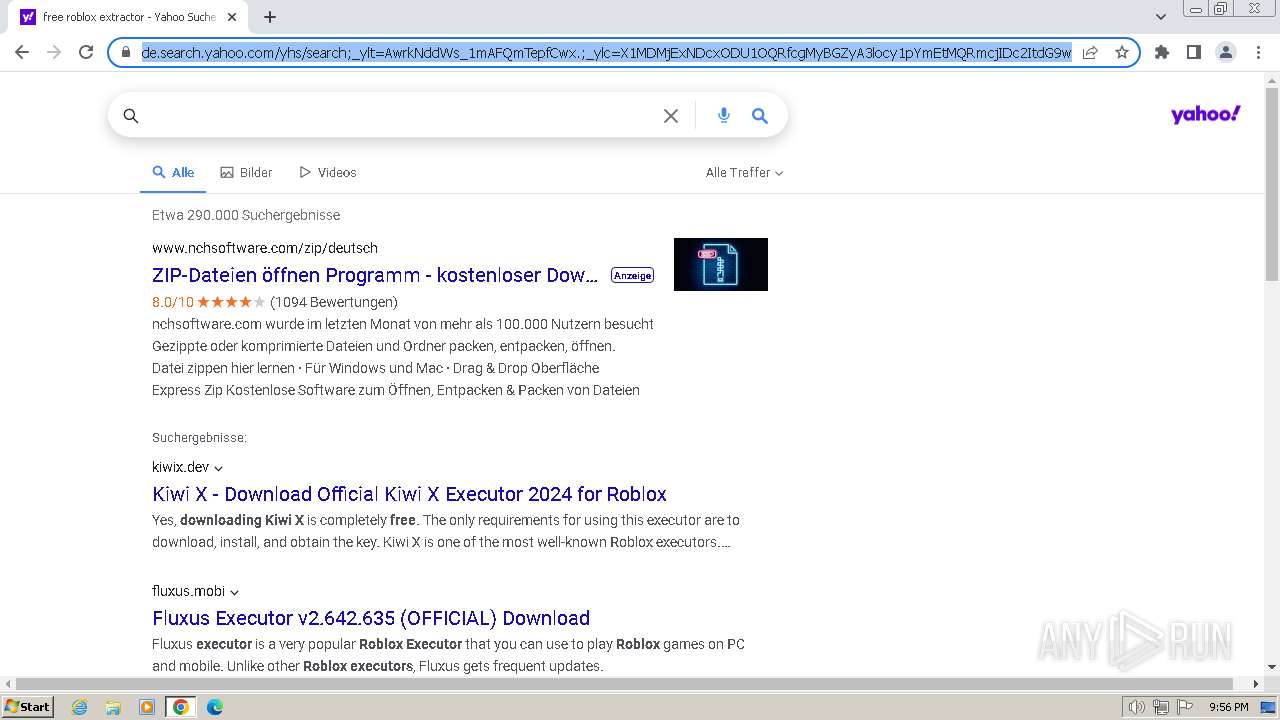Screen dimensions: 1280x720
Task: Select the Alle results tab
Action: [173, 172]
